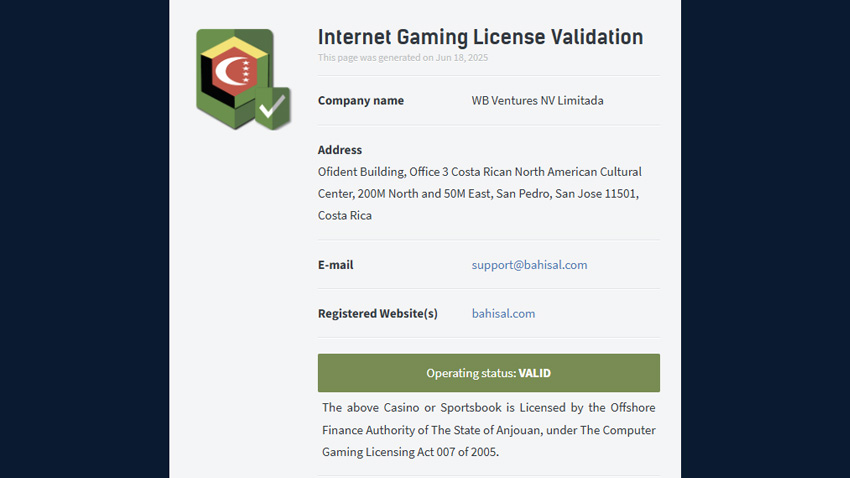Click the Anjouan license shield logo

tap(243, 79)
